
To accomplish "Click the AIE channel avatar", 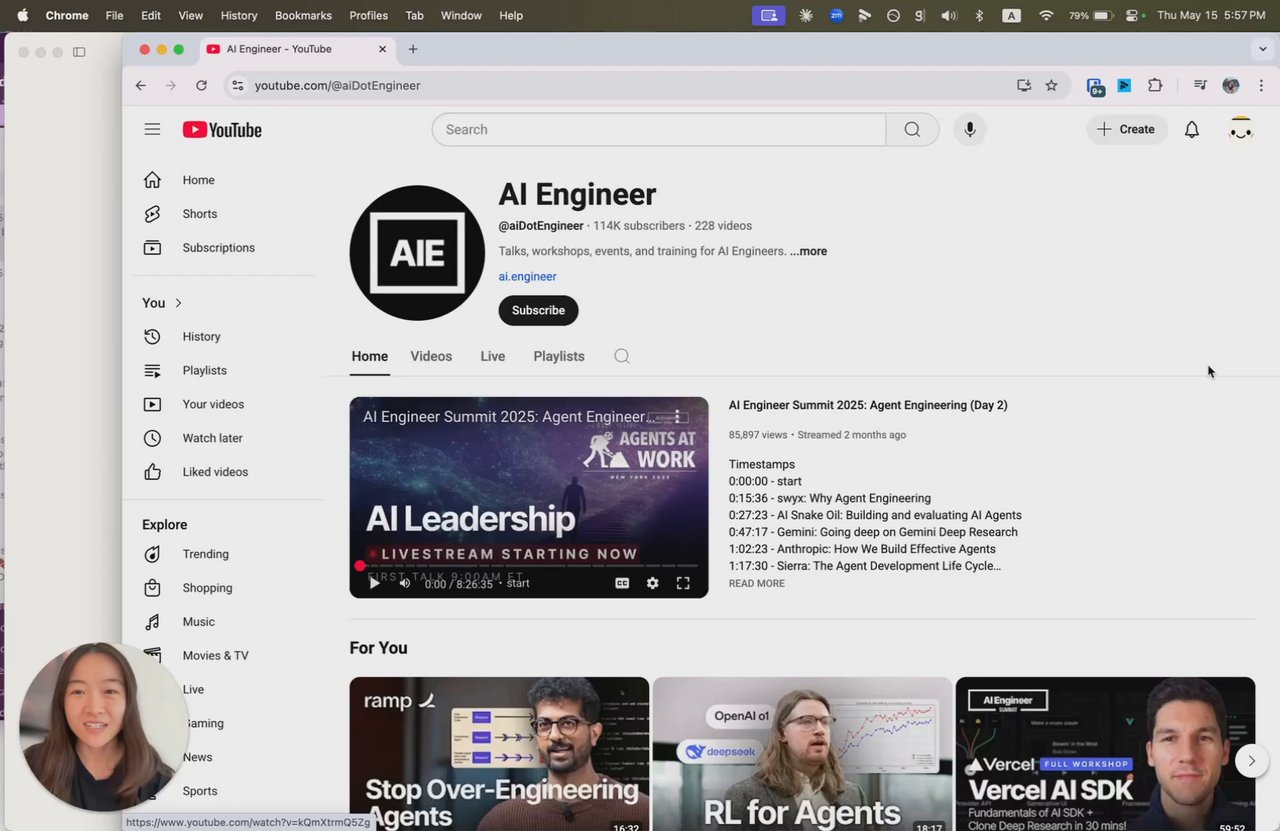I will pos(417,253).
